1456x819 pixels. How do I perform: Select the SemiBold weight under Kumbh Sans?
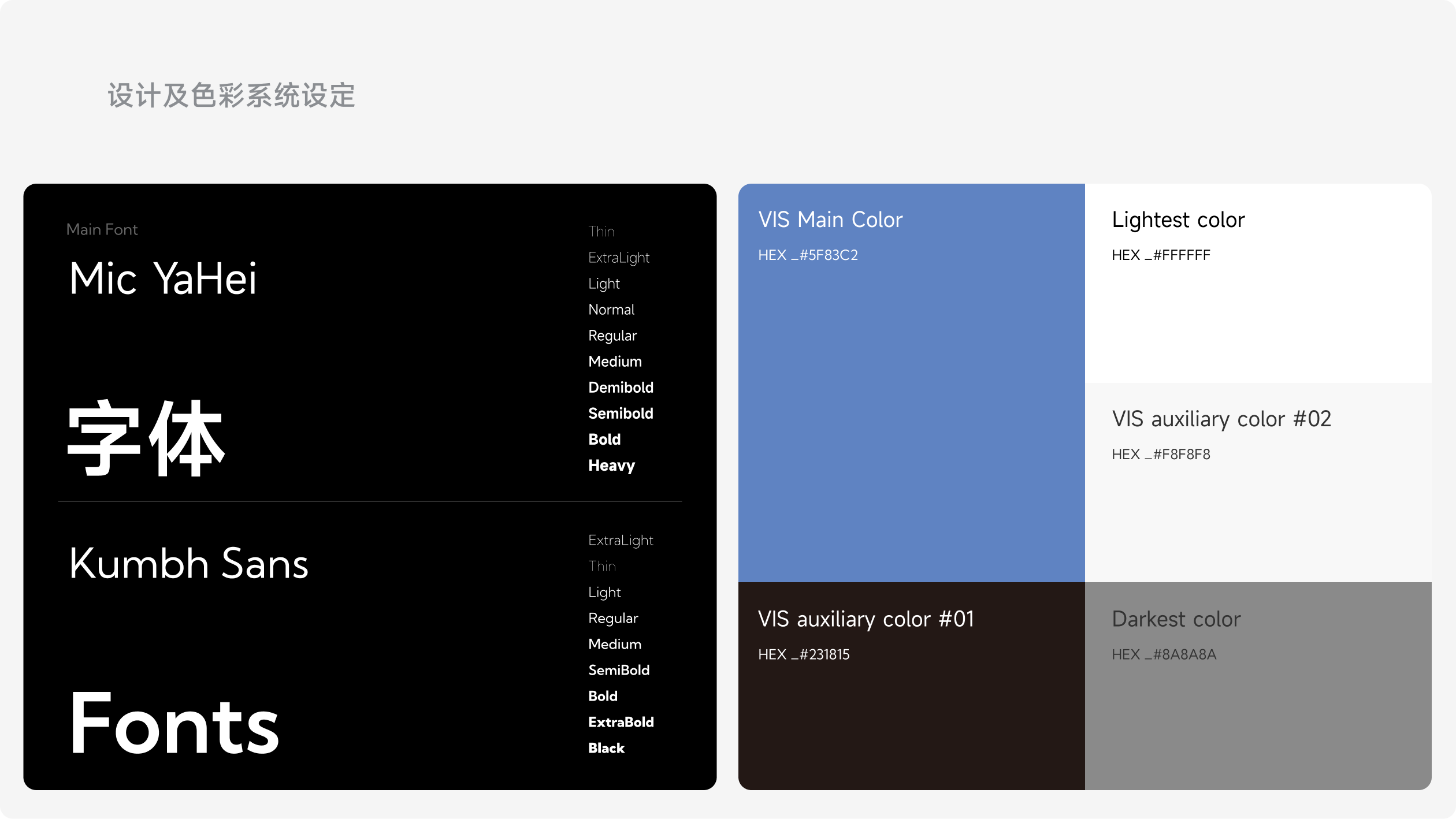pos(619,670)
